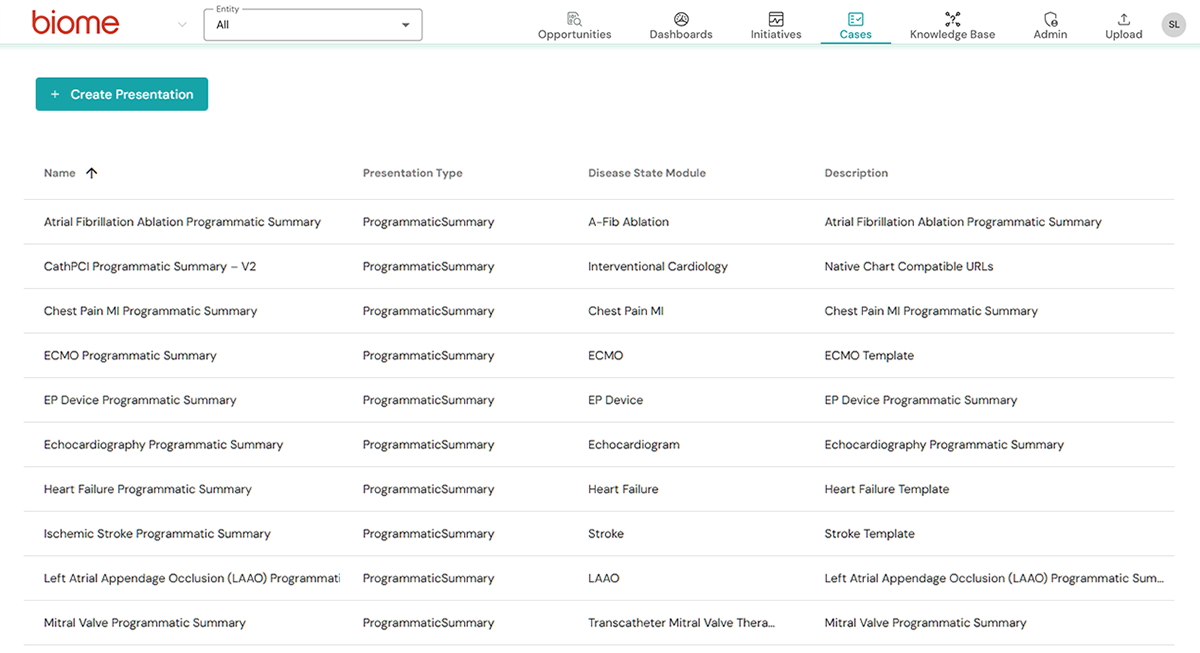The image size is (1200, 653).
Task: Toggle Name column sort arrow
Action: 92,173
